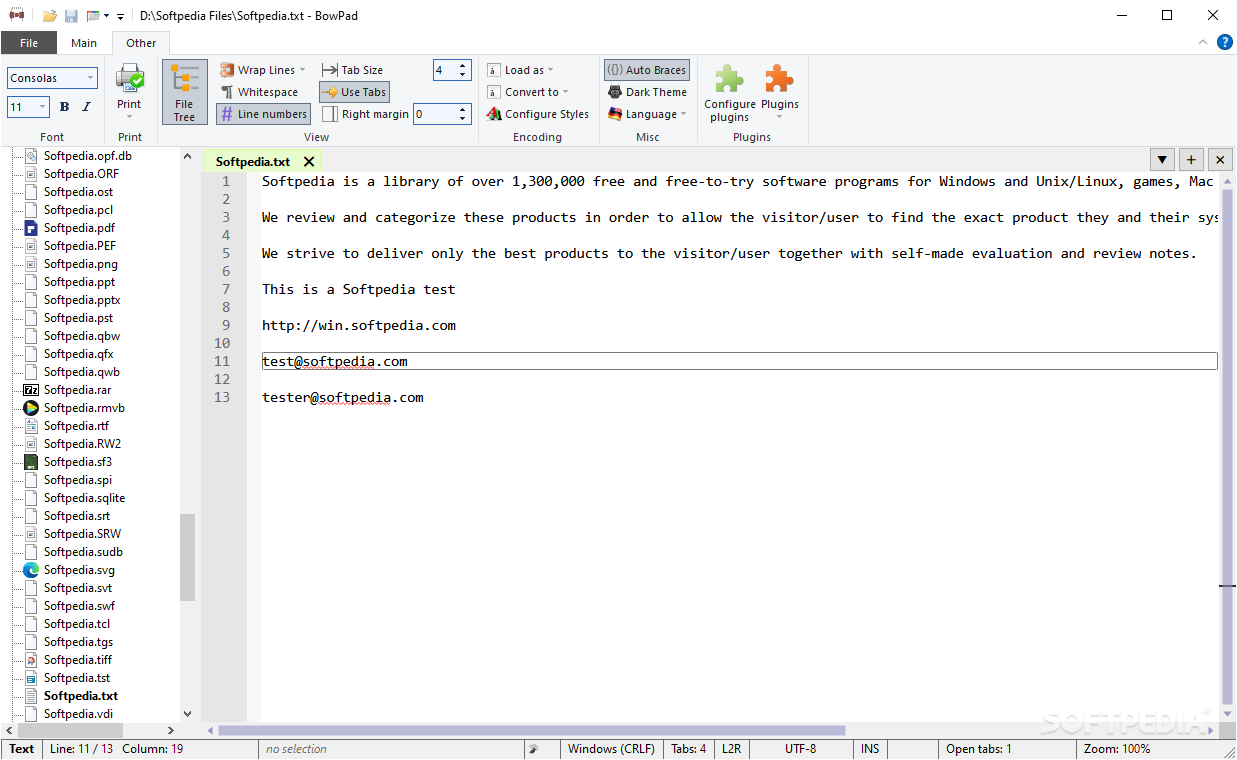The width and height of the screenshot is (1237, 760).
Task: Select Softpedia.rmvb in the file tree
Action: (84, 408)
